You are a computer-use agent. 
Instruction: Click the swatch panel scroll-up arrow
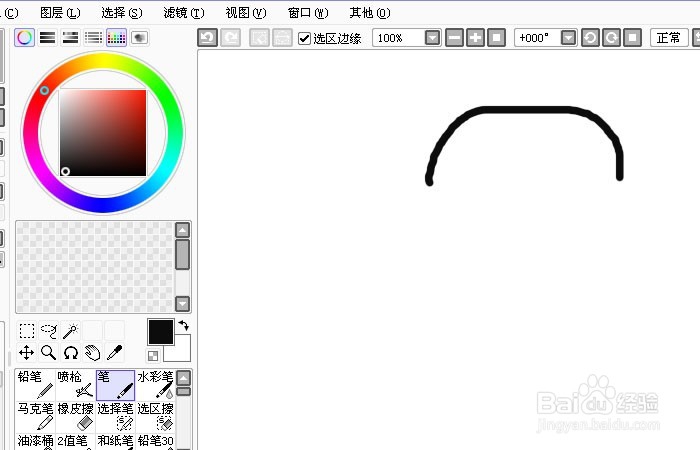pos(182,230)
